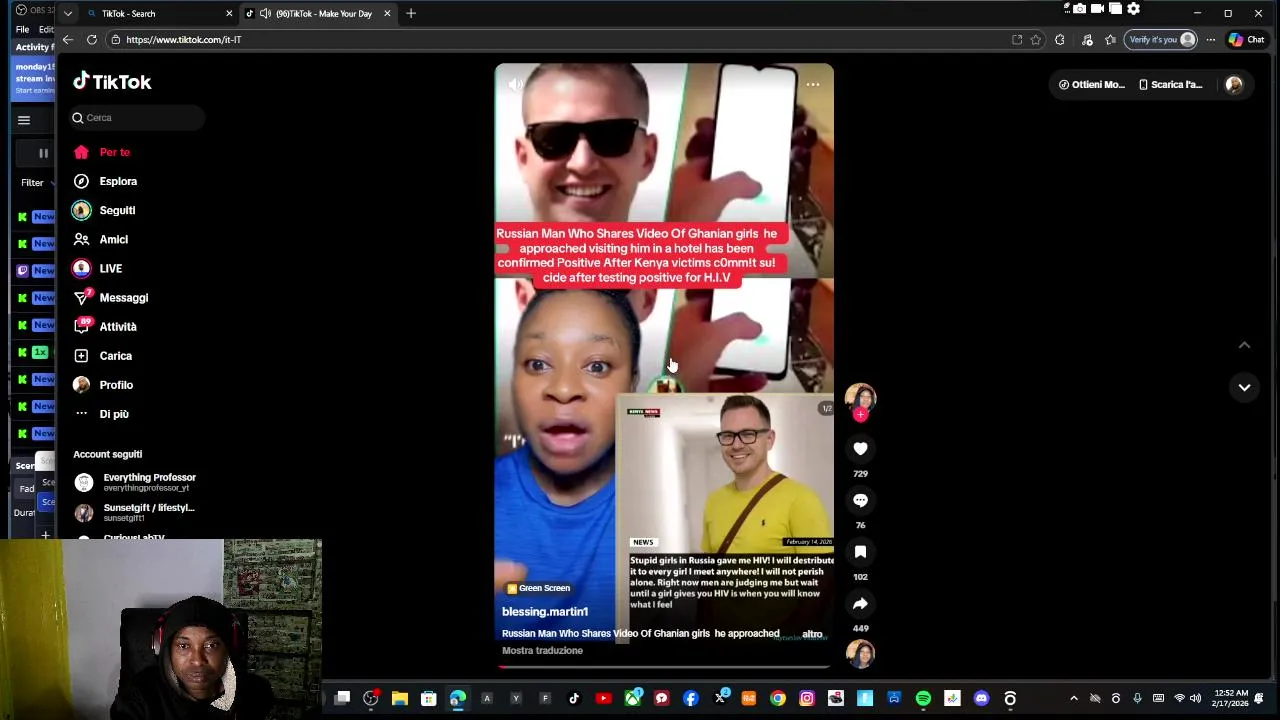Open Messaggi inbox
1280x720 pixels.
tap(111, 297)
